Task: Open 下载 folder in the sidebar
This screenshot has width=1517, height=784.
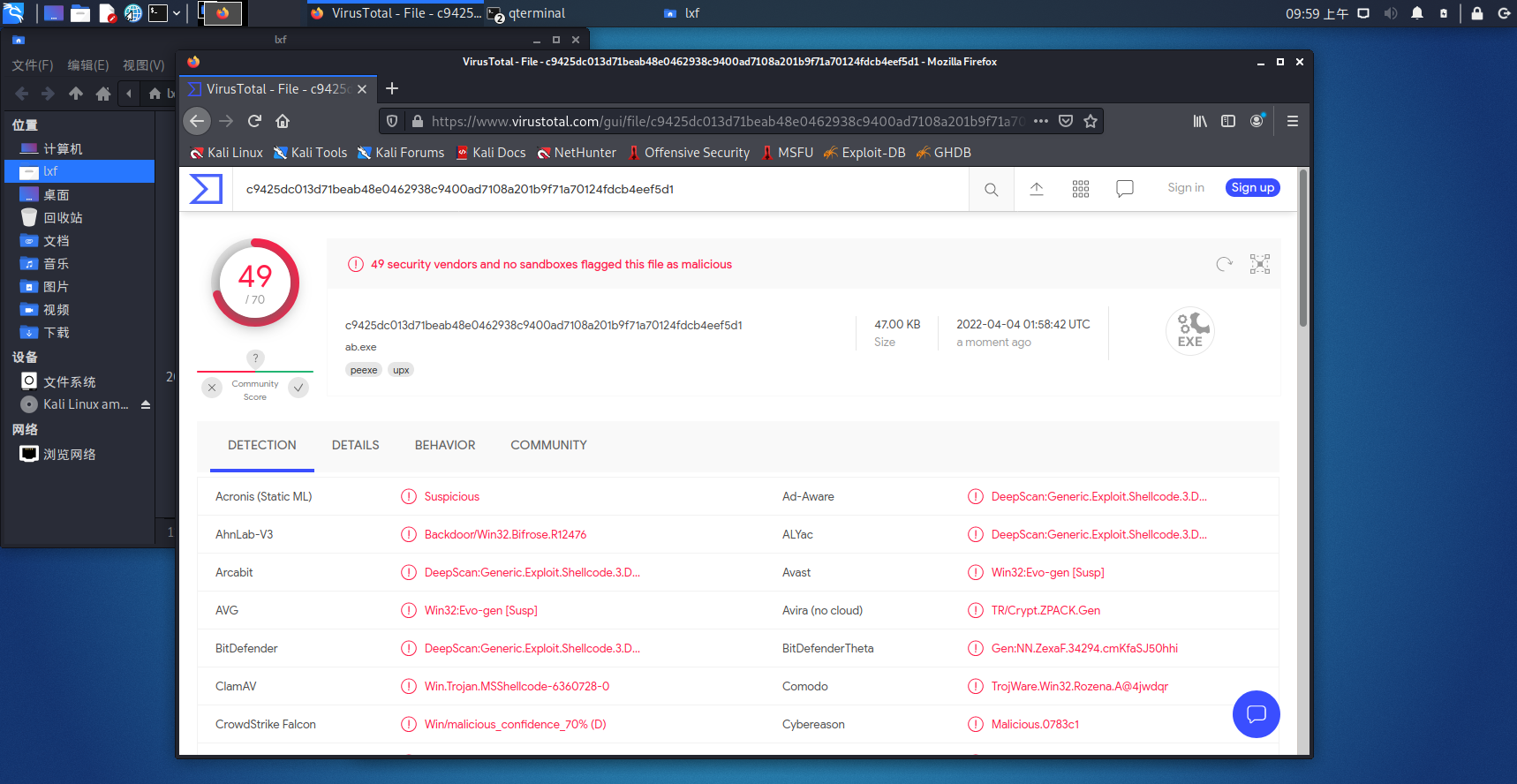Action: coord(79,332)
